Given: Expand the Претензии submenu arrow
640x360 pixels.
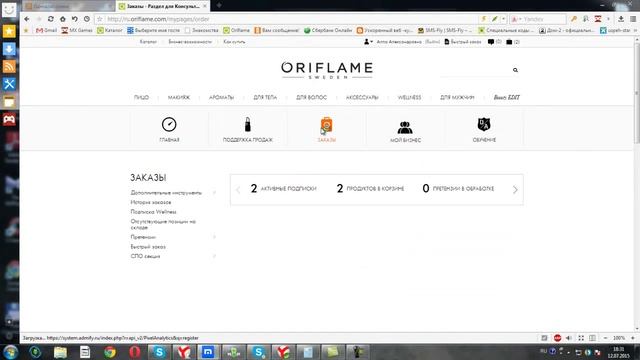Looking at the screenshot, I should [214, 237].
